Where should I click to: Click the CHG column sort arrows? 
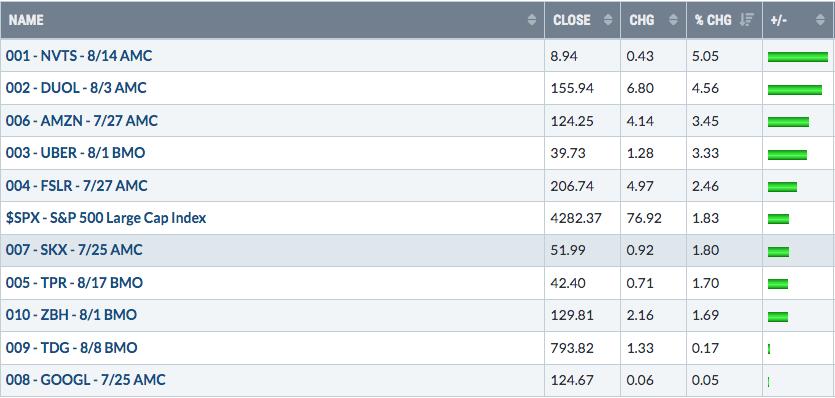(x=674, y=20)
